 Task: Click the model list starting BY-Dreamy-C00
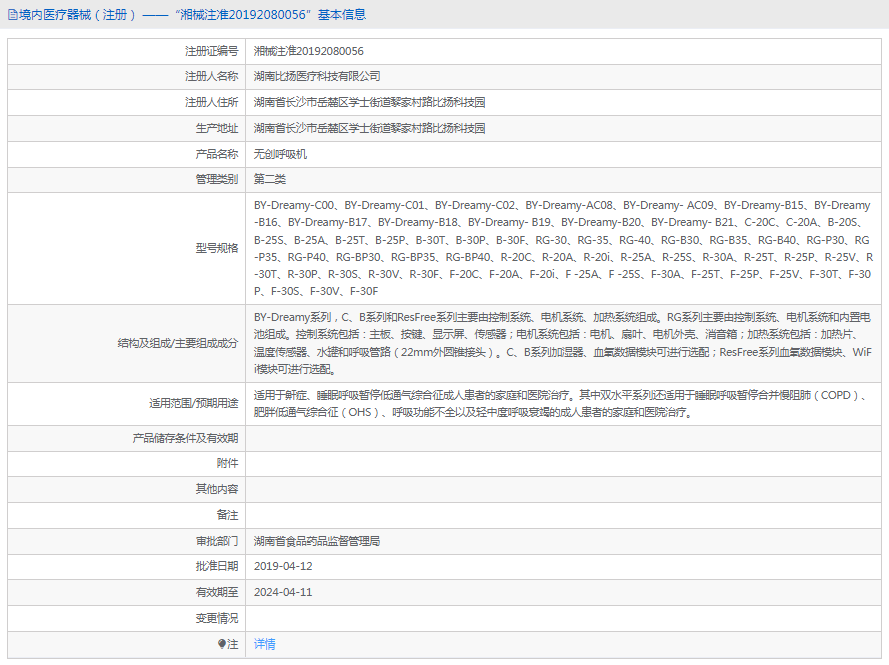(563, 248)
